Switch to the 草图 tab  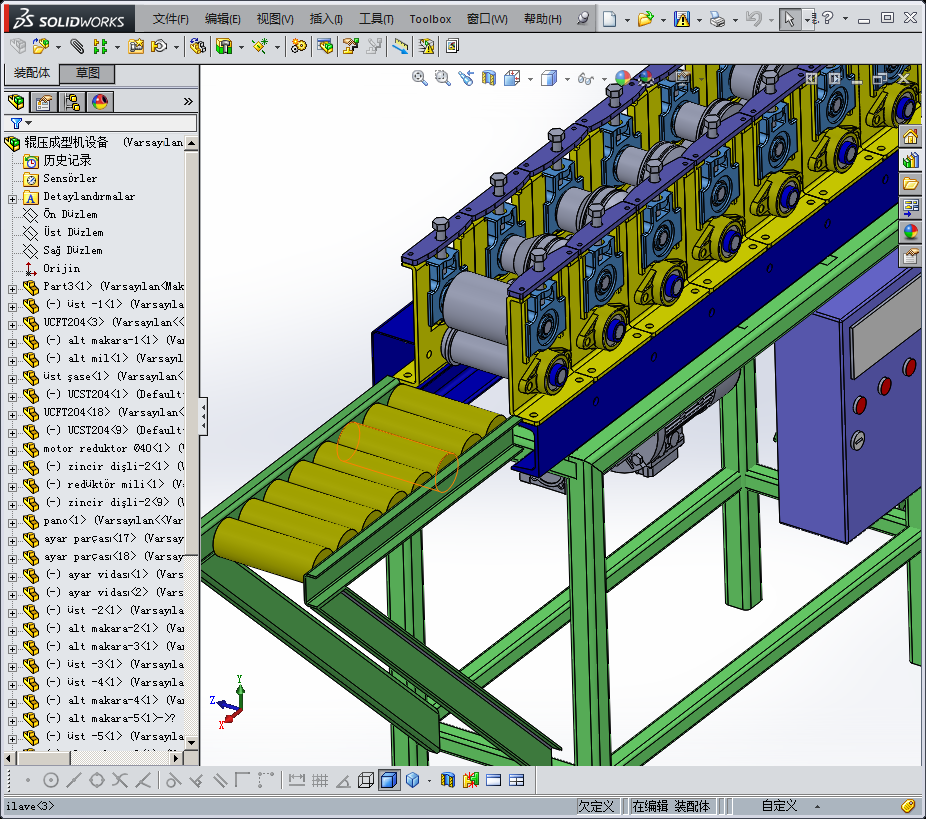click(88, 74)
